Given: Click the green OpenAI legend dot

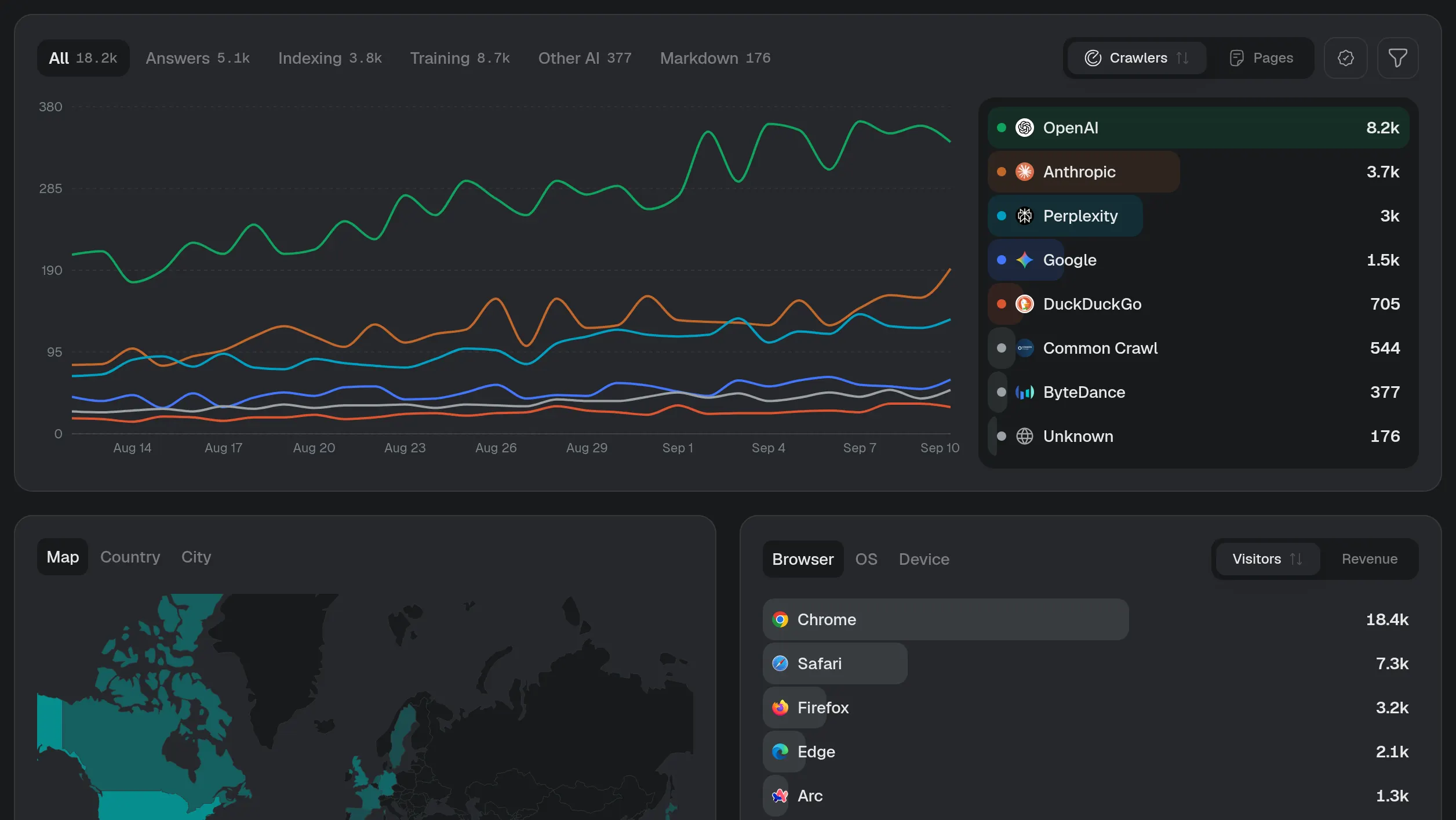Looking at the screenshot, I should point(1001,128).
